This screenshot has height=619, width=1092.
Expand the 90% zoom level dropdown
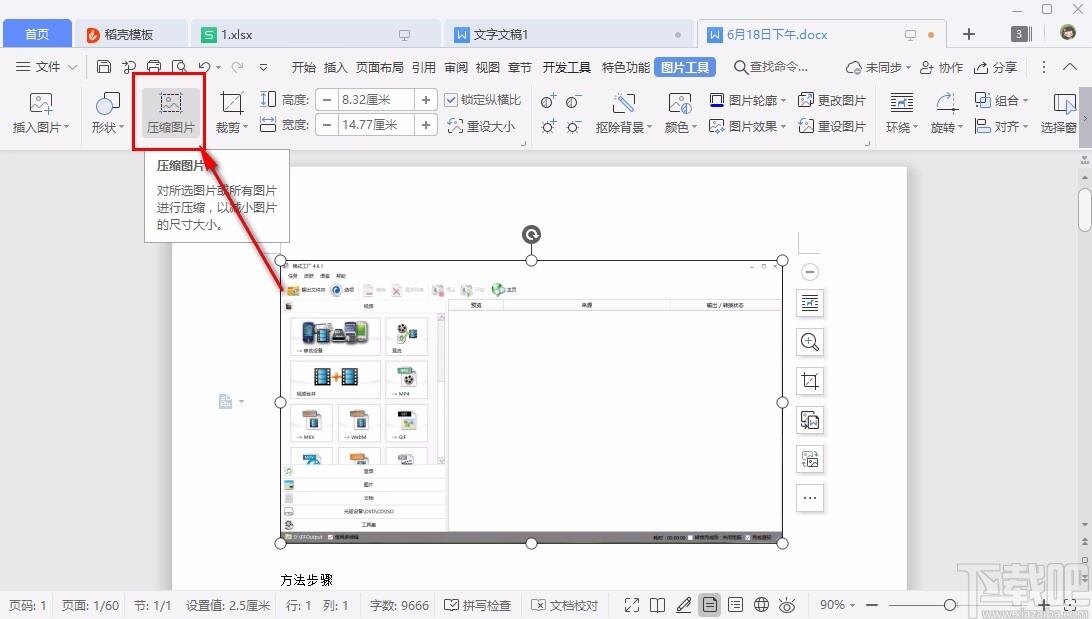(837, 604)
